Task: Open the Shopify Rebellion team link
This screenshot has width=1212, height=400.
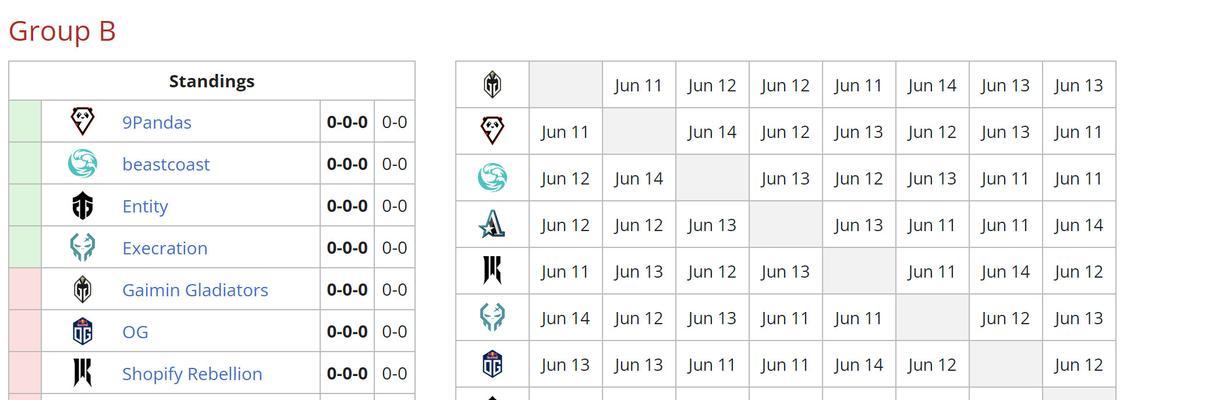Action: coord(192,373)
